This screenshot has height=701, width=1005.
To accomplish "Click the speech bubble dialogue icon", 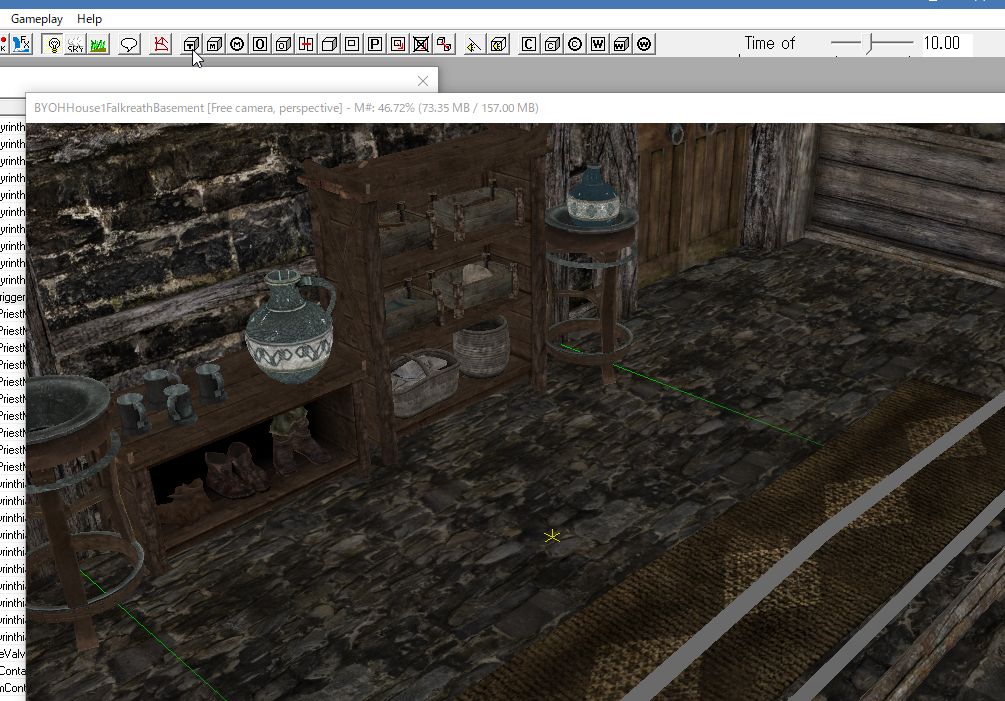I will [129, 44].
